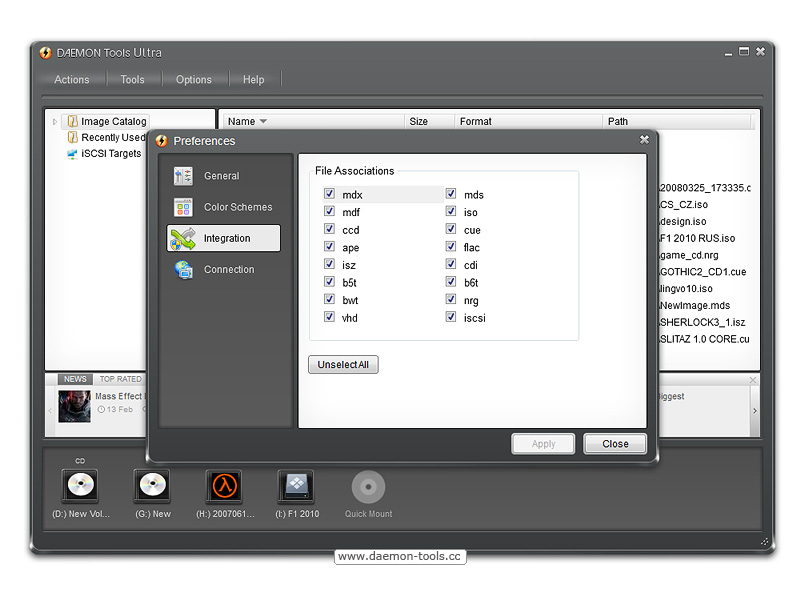800x600 pixels.
Task: Click the Unselect All button
Action: (343, 365)
